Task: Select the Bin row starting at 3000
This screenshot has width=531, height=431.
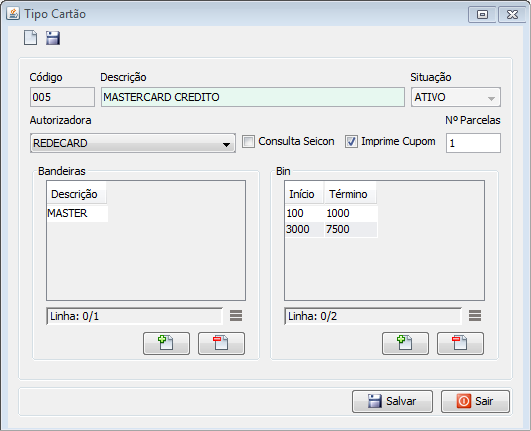Action: (x=331, y=230)
